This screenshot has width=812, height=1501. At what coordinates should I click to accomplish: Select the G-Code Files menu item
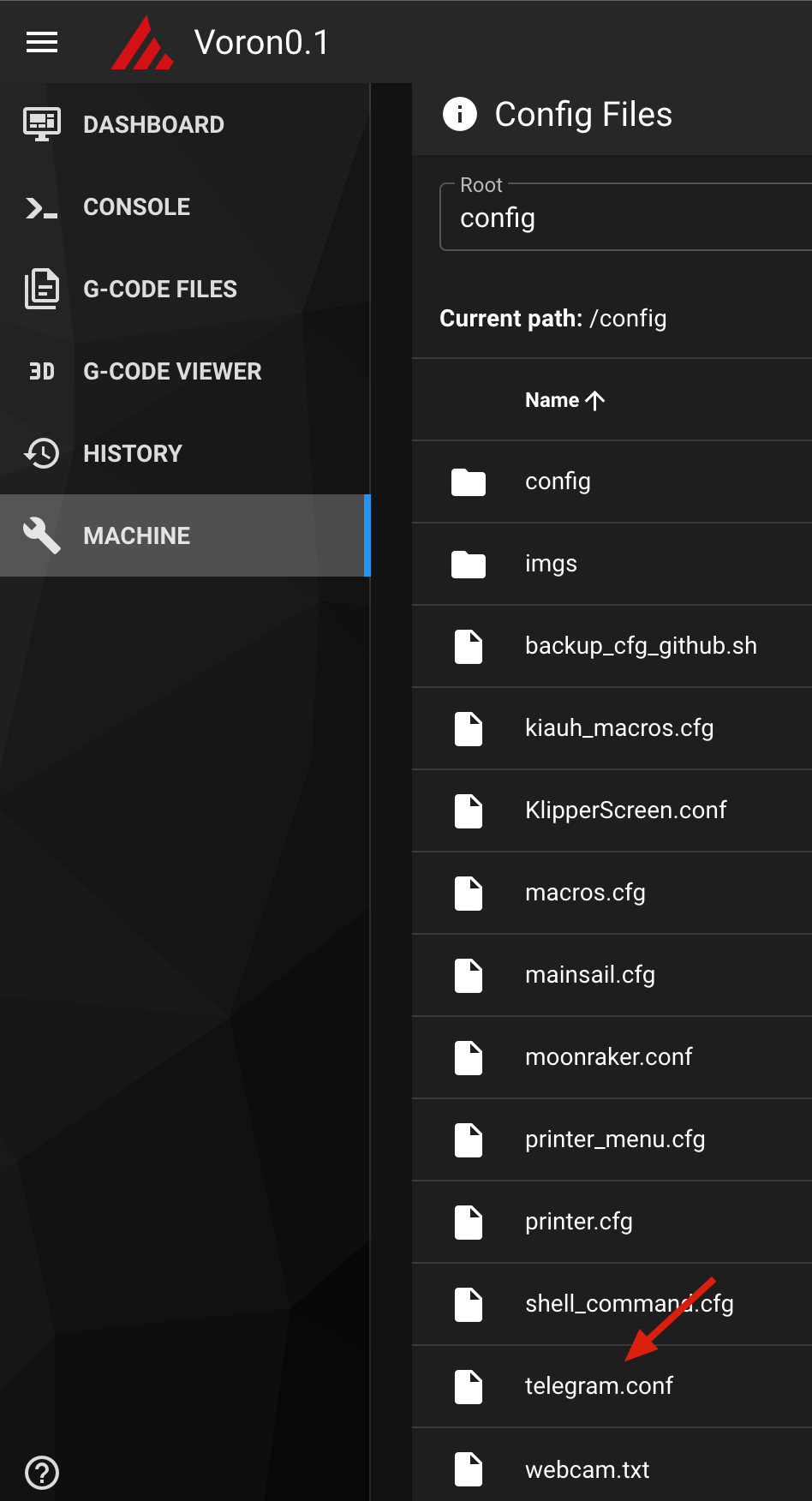160,289
